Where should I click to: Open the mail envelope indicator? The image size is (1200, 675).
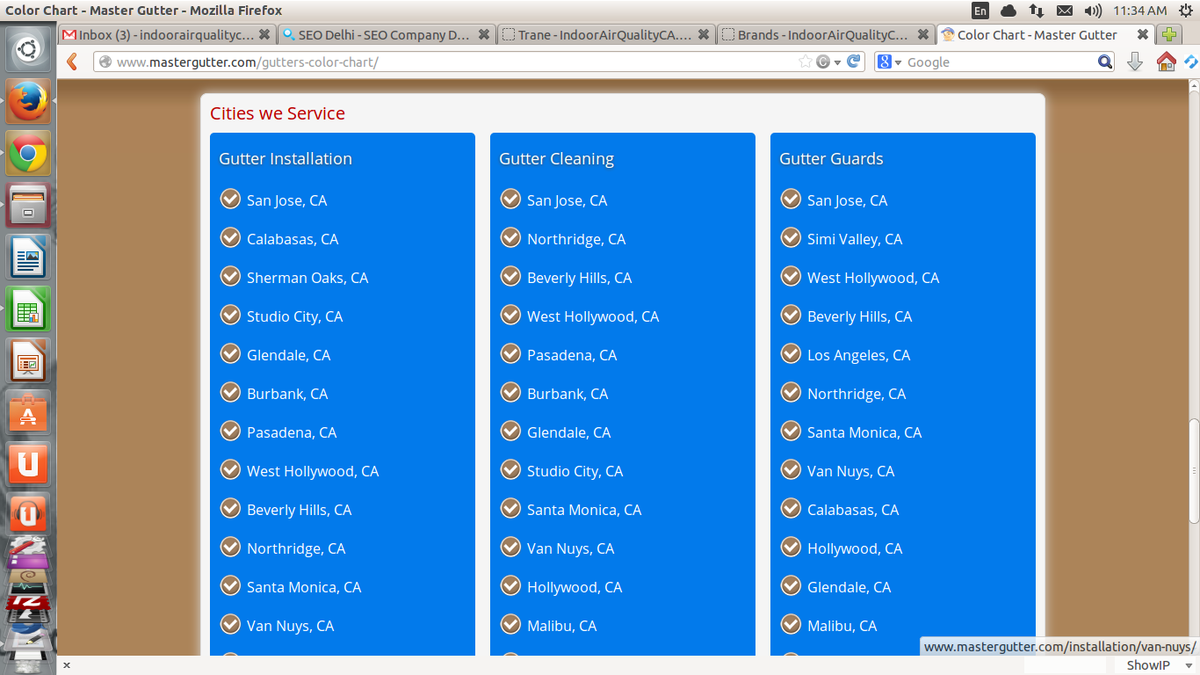tap(1065, 10)
